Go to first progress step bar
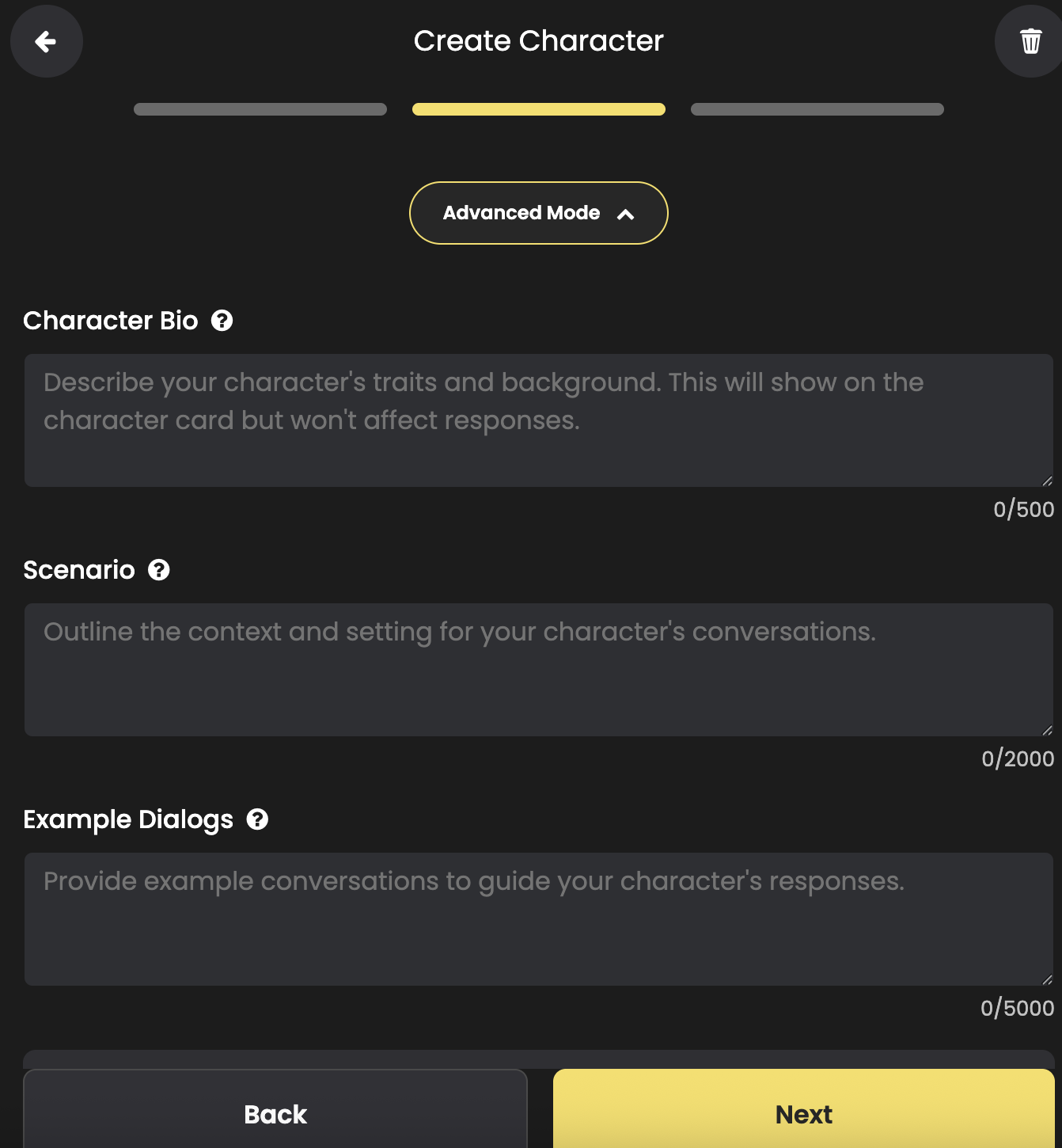1062x1148 pixels. pos(260,109)
